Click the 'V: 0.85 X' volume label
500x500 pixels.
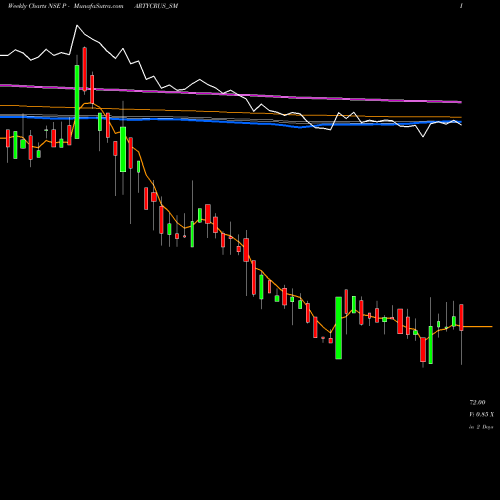pos(481,414)
